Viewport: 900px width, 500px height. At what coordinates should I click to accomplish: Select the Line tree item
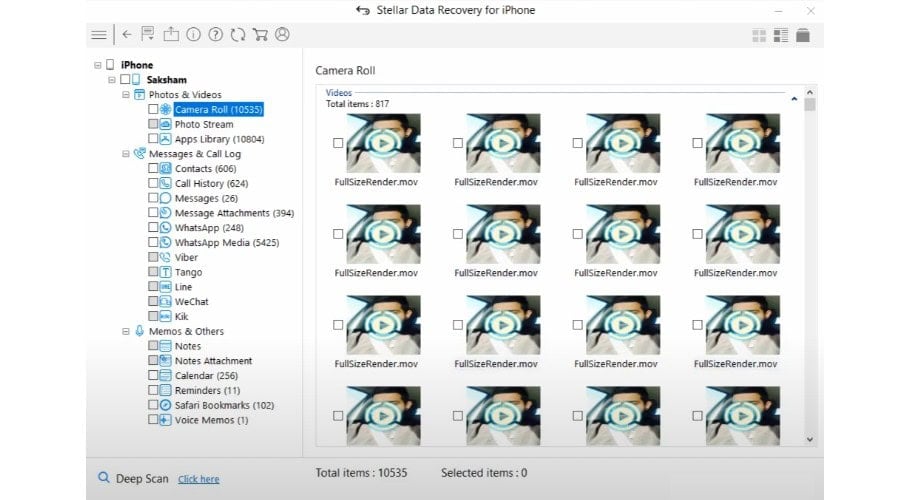183,287
